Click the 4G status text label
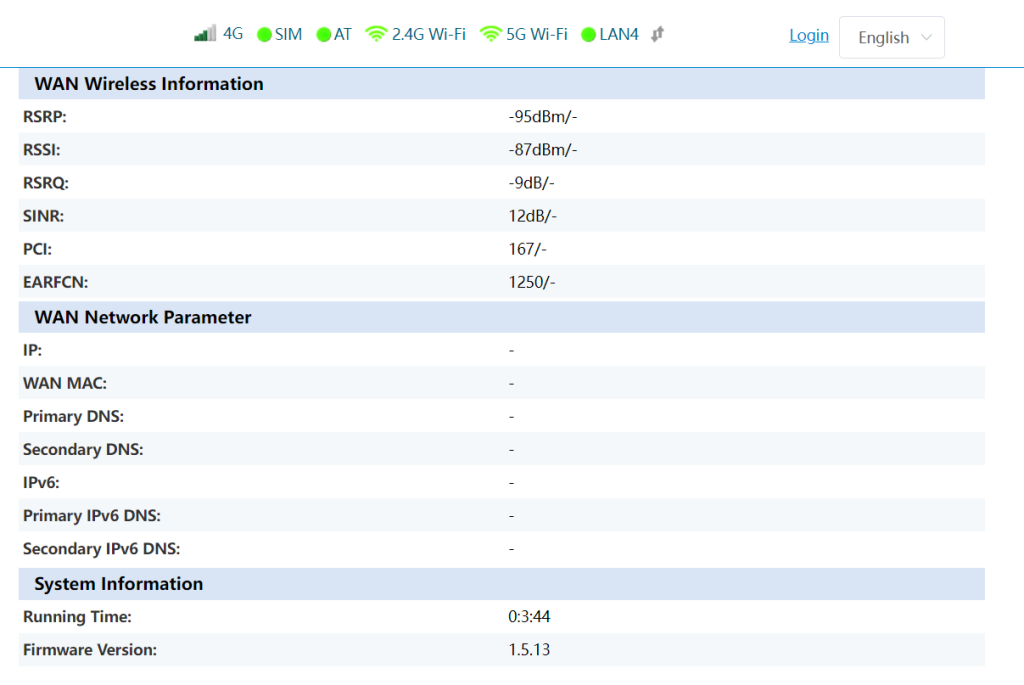1024x685 pixels. [233, 34]
